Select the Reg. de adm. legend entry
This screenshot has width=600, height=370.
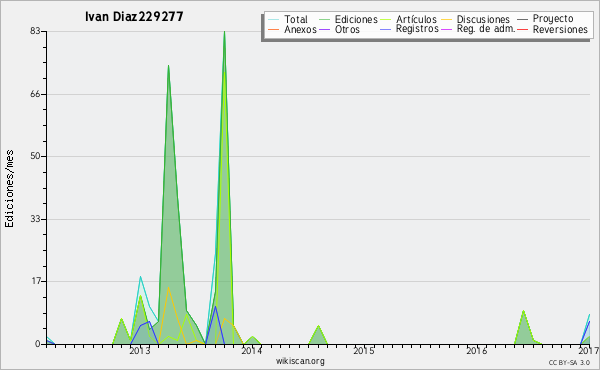pos(486,29)
